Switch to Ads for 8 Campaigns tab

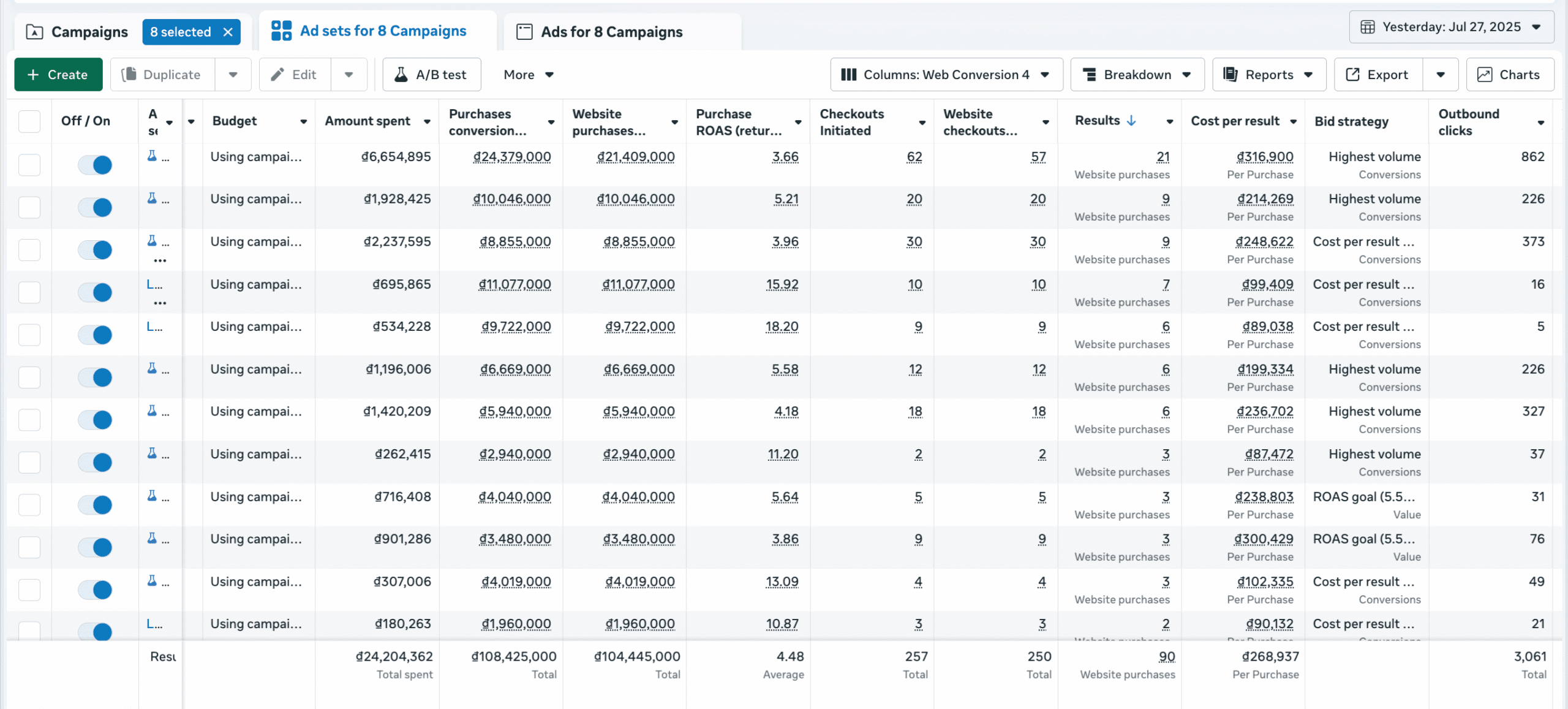[611, 32]
